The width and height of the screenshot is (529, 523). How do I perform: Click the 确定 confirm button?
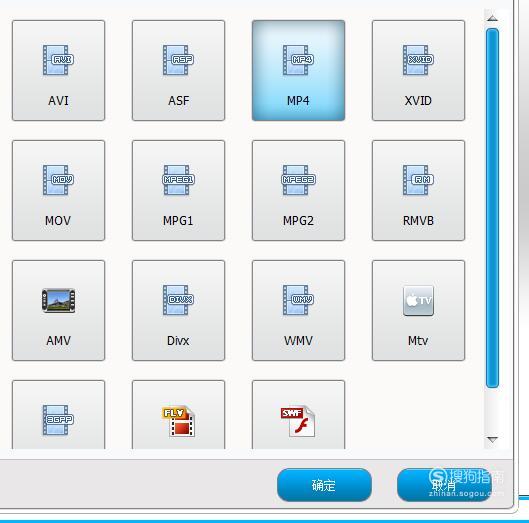pos(324,485)
